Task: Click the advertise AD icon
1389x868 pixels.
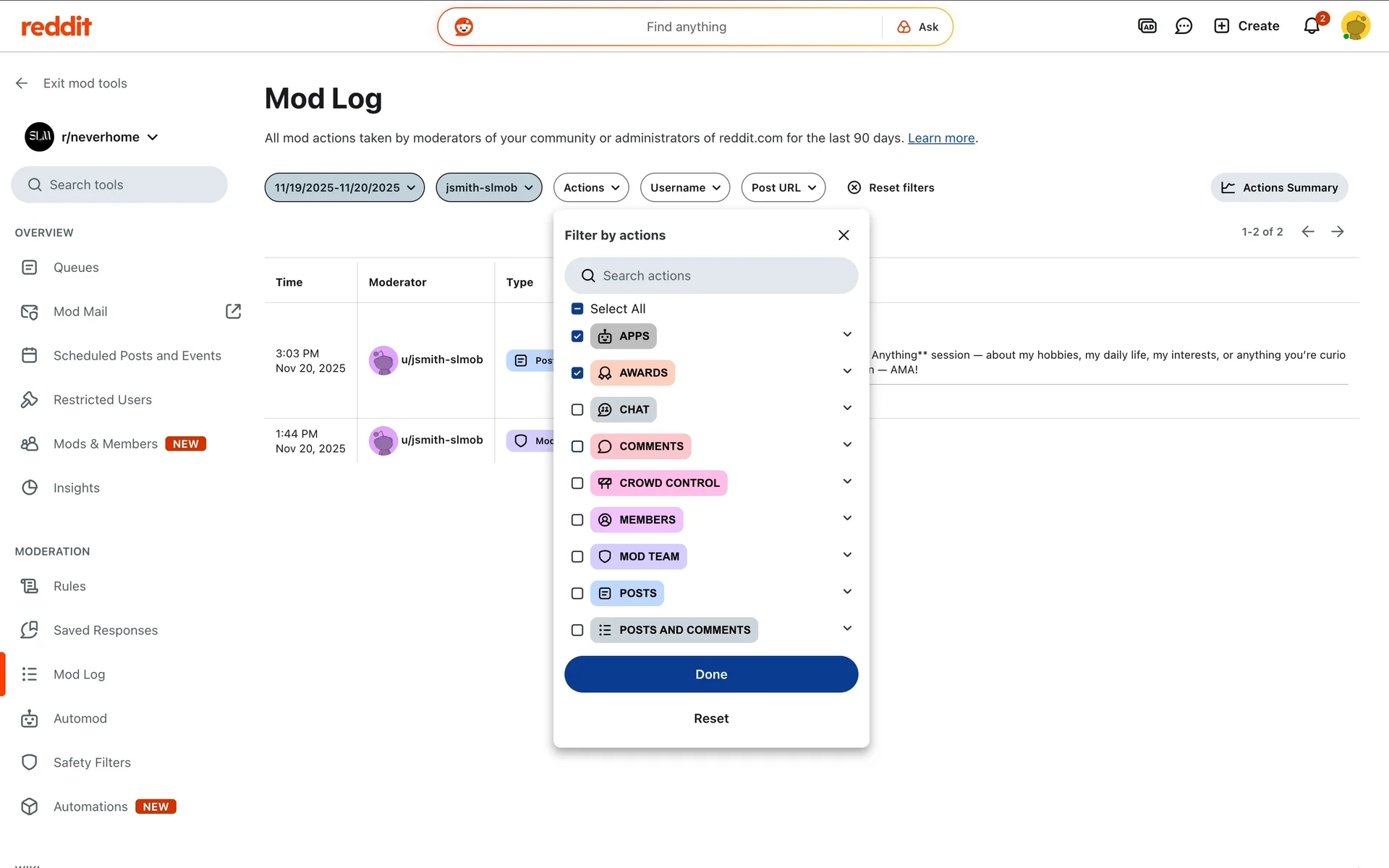Action: coord(1147,26)
